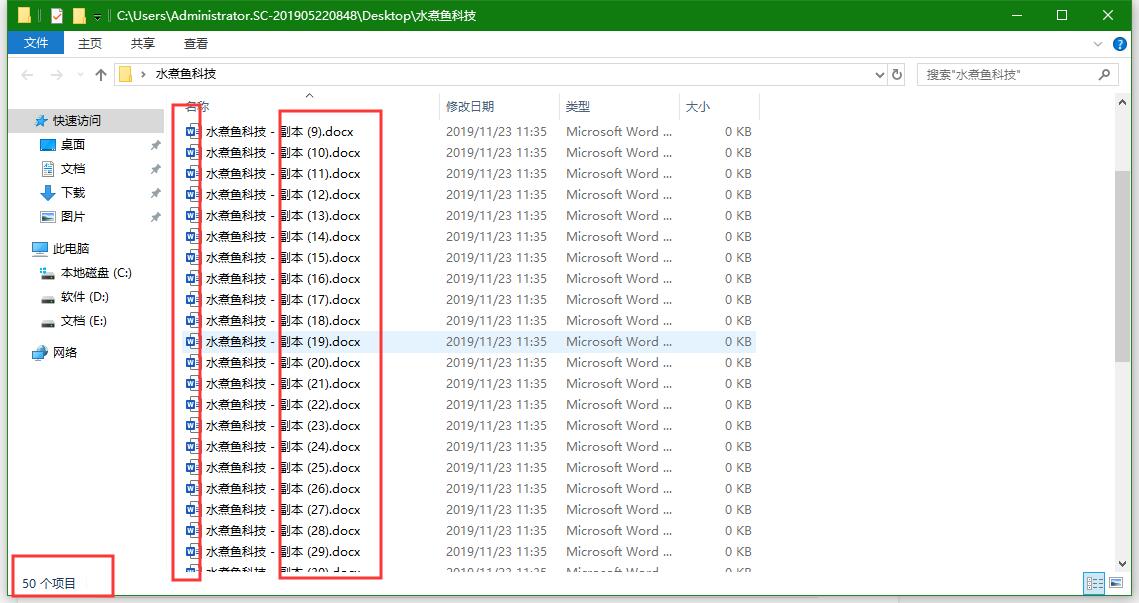Click into the 搜索"水煮鱼科技" search field
The image size is (1139, 603).
coord(1005,75)
